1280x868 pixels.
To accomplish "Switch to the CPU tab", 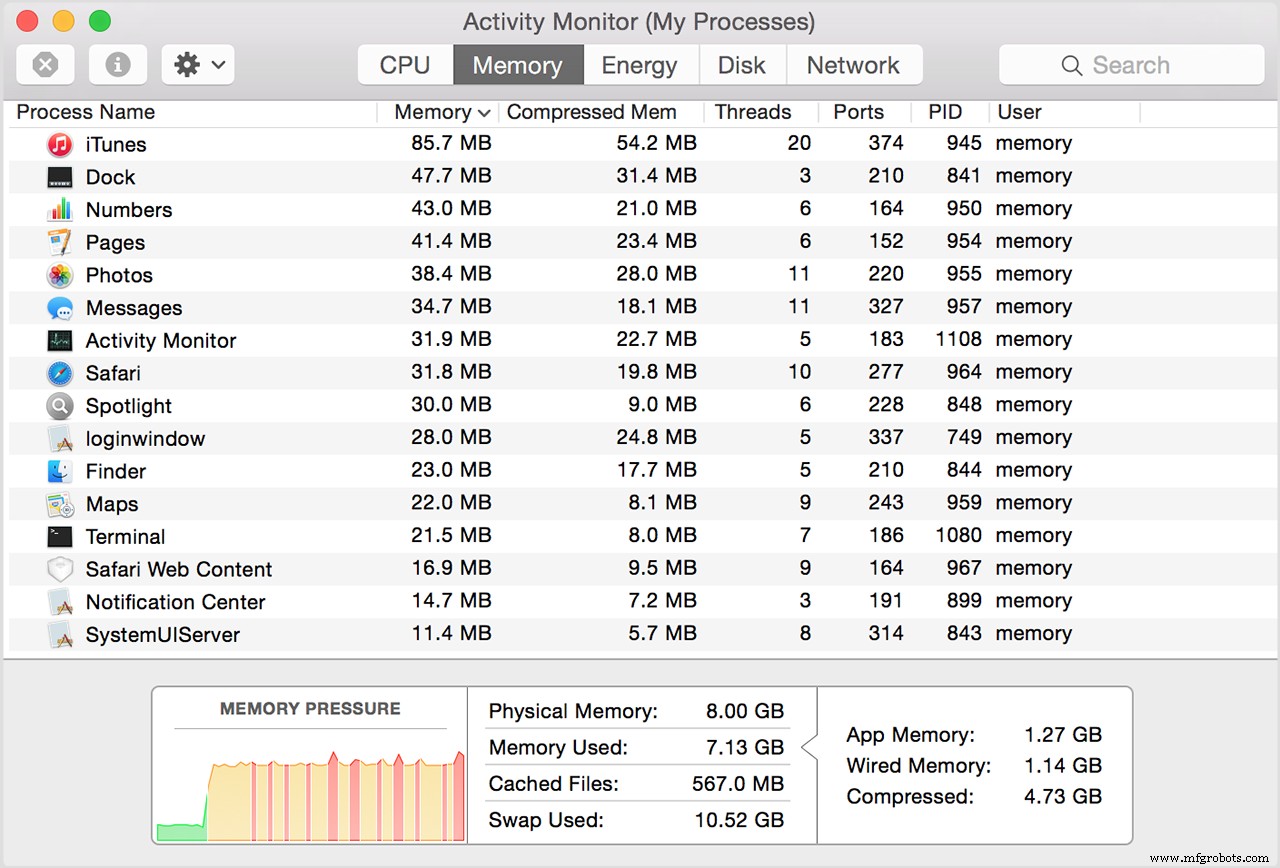I will coord(404,64).
